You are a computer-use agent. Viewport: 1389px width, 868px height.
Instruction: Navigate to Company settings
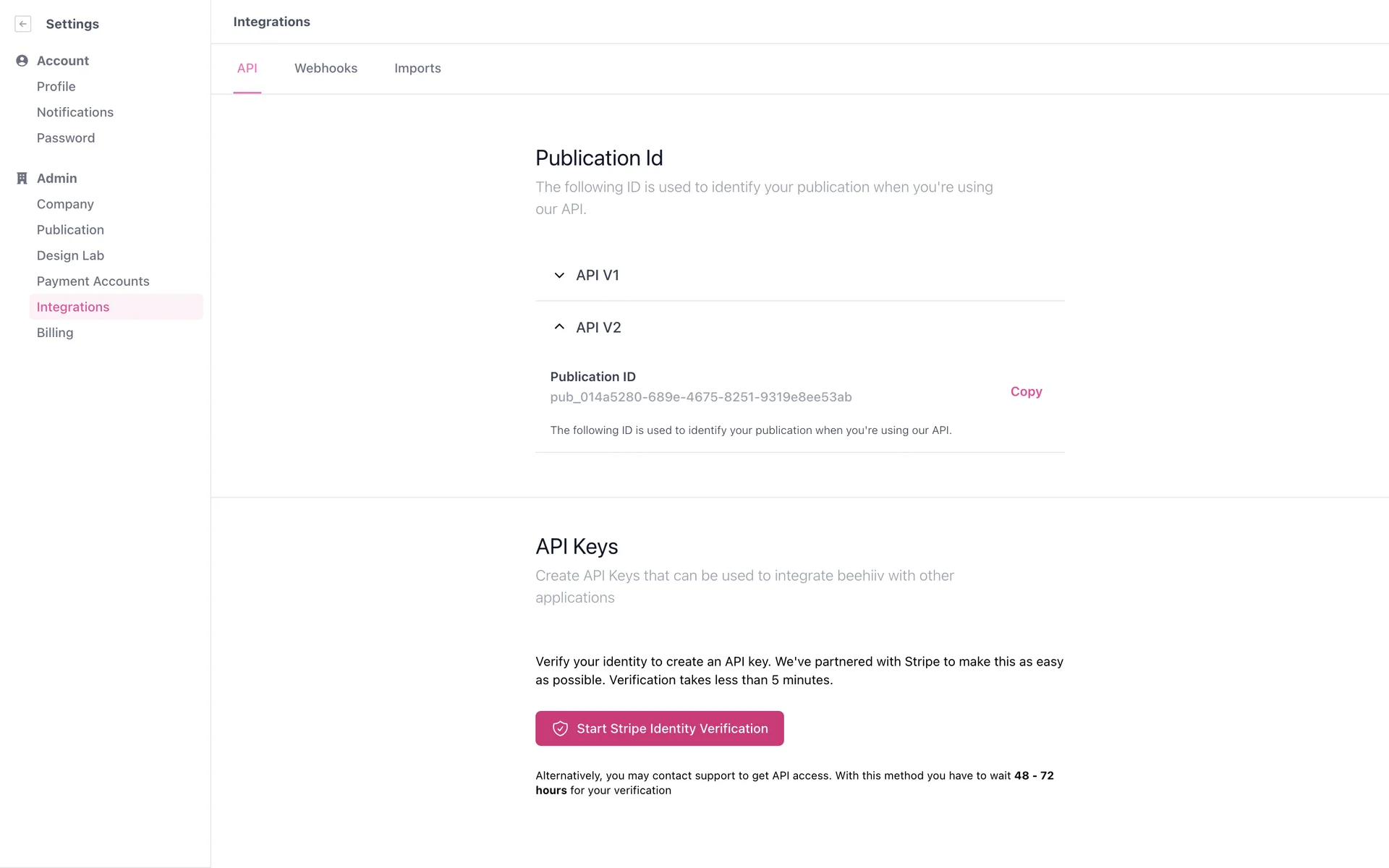point(65,204)
